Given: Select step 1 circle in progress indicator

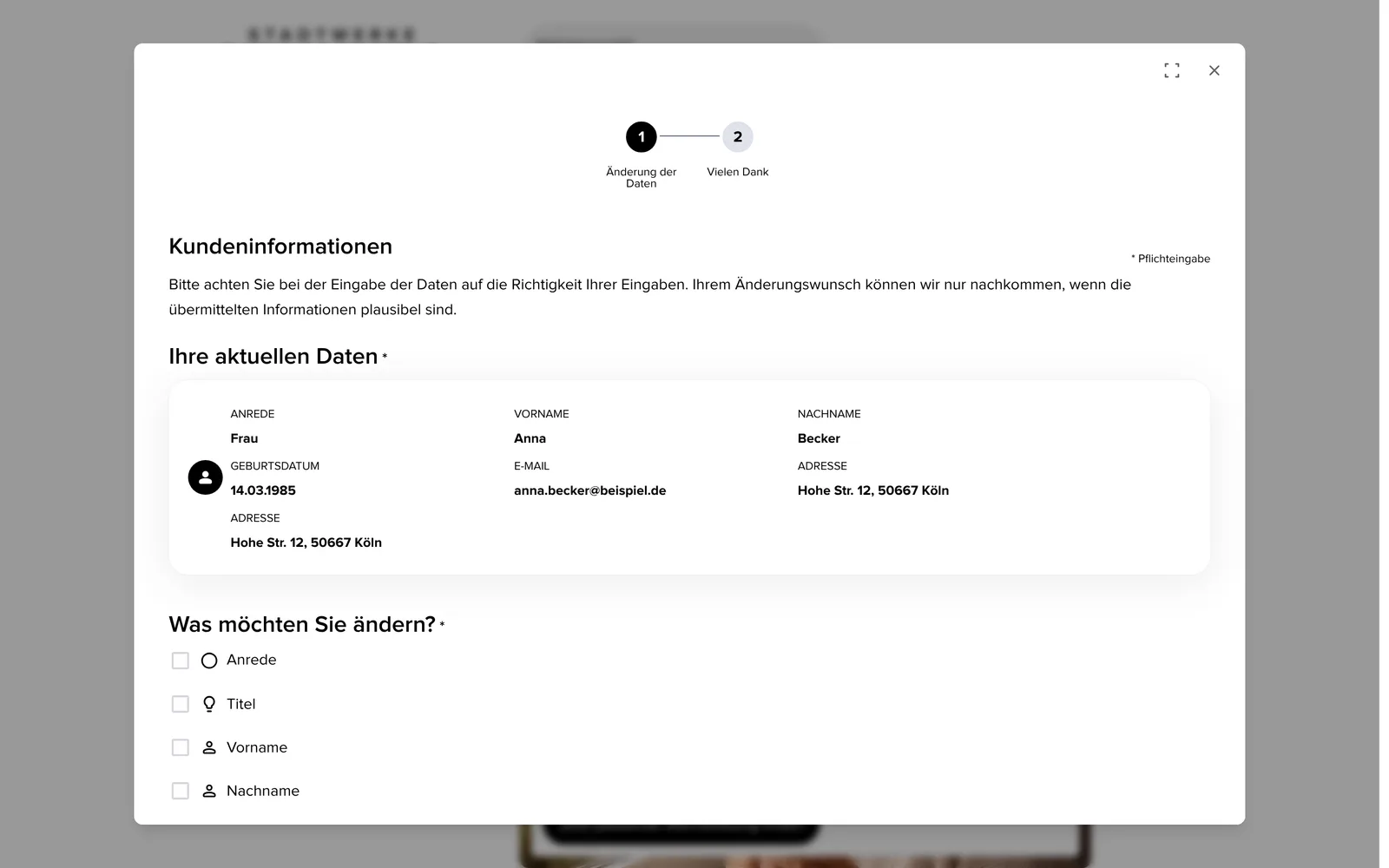Looking at the screenshot, I should (642, 137).
